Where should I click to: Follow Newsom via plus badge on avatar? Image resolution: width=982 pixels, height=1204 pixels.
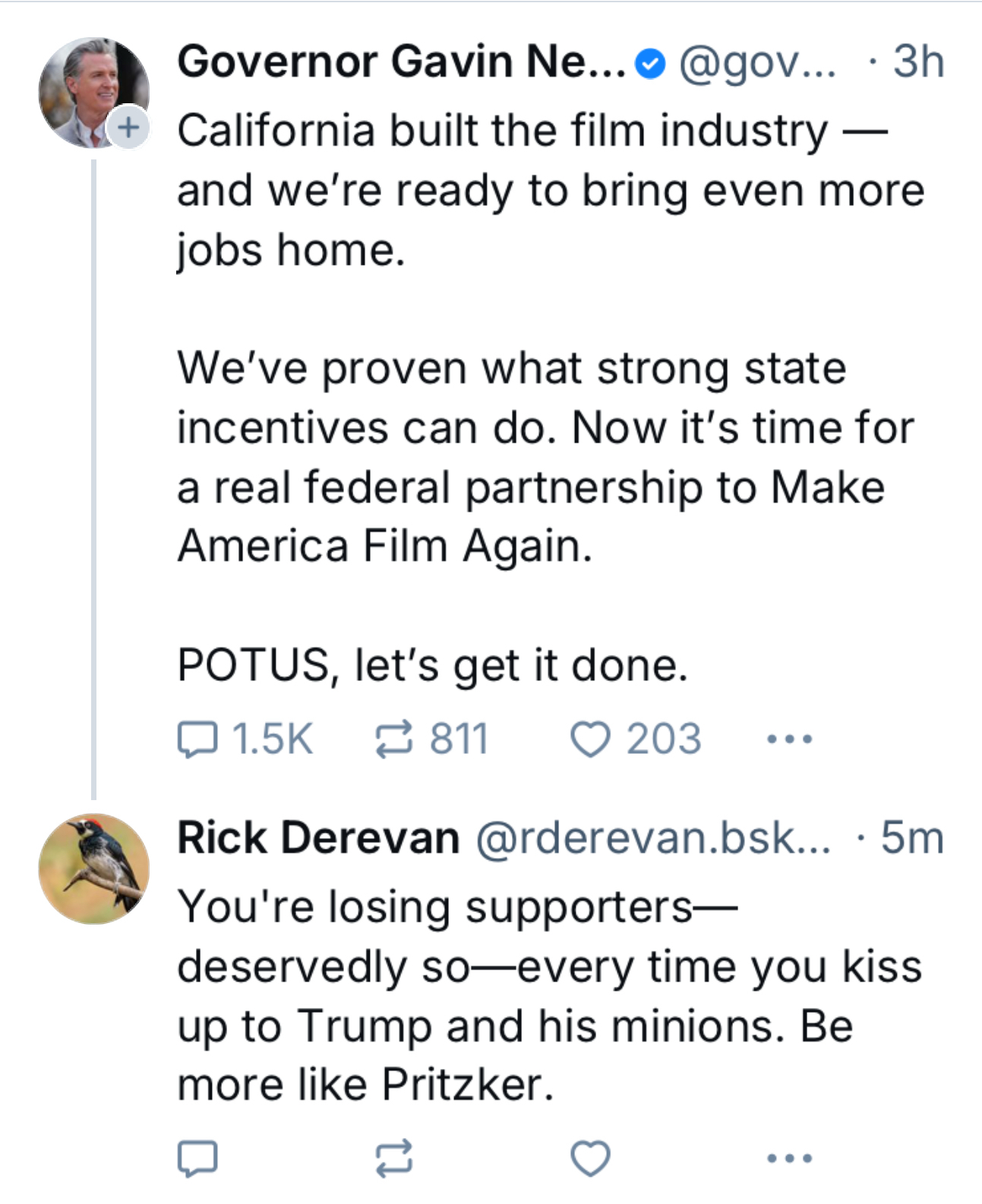(x=128, y=127)
